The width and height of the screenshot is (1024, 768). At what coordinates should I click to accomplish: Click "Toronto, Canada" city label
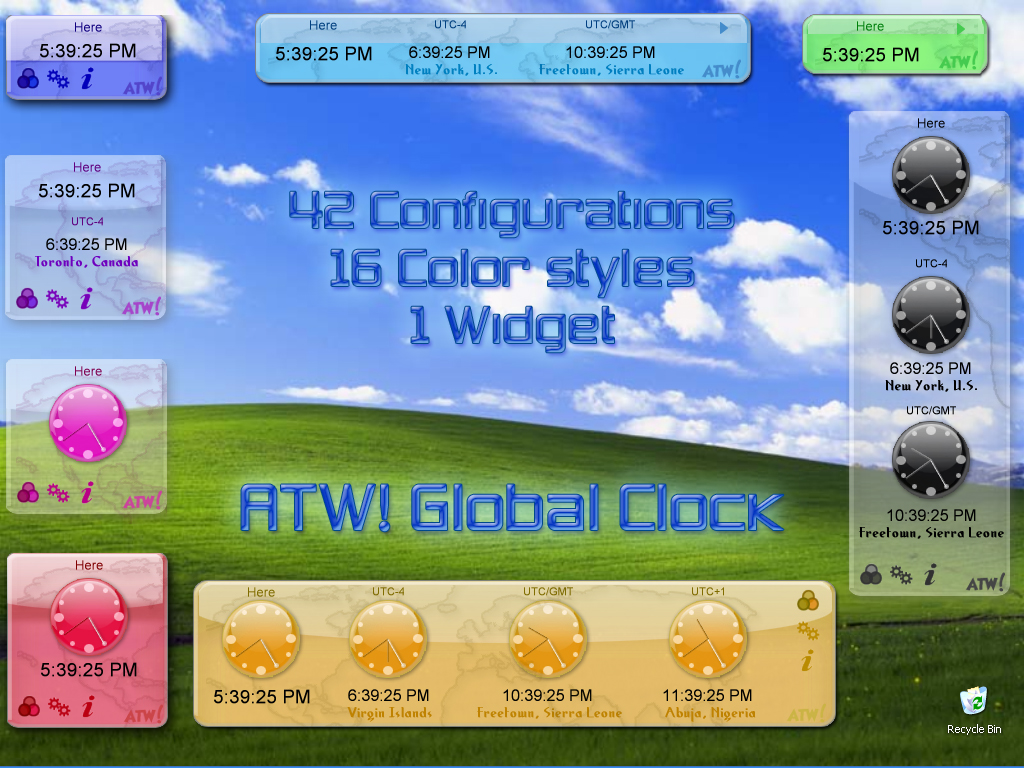(86, 262)
